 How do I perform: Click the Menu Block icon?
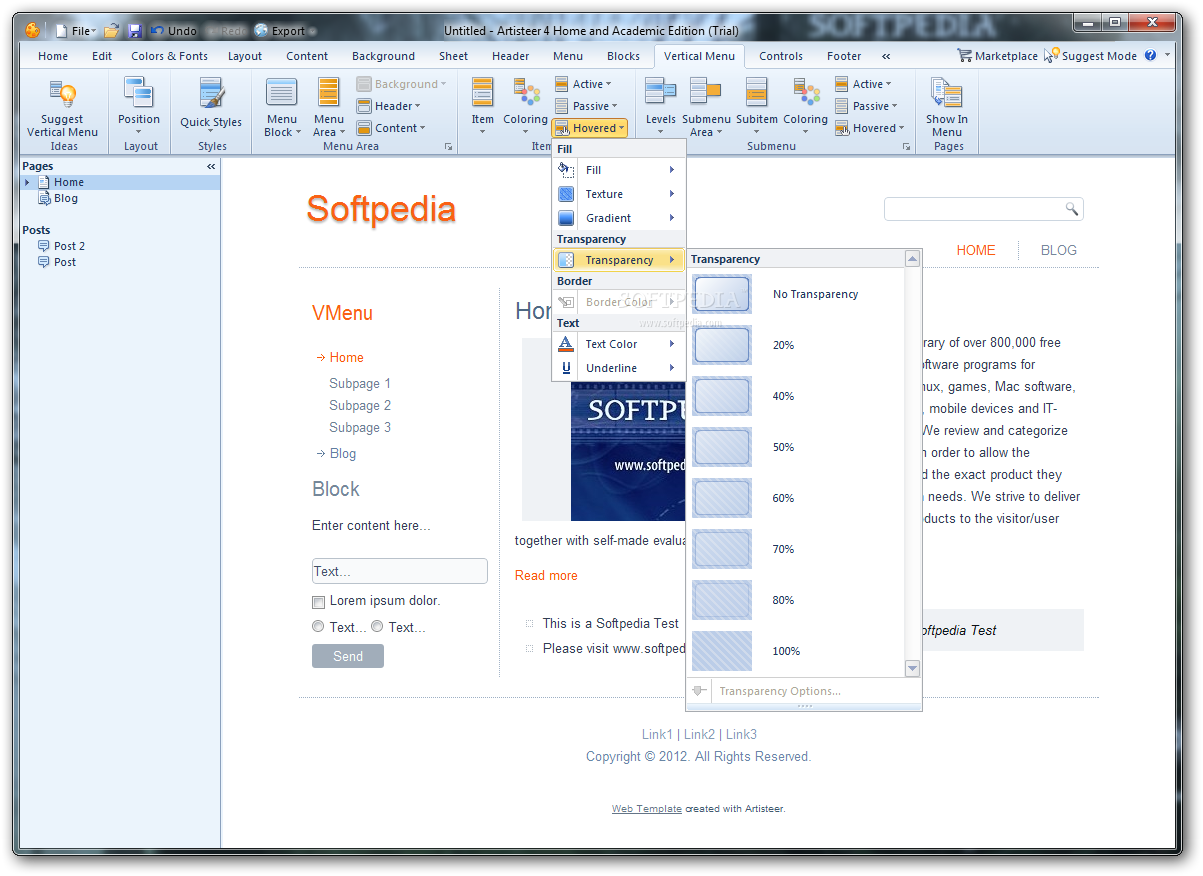[281, 93]
